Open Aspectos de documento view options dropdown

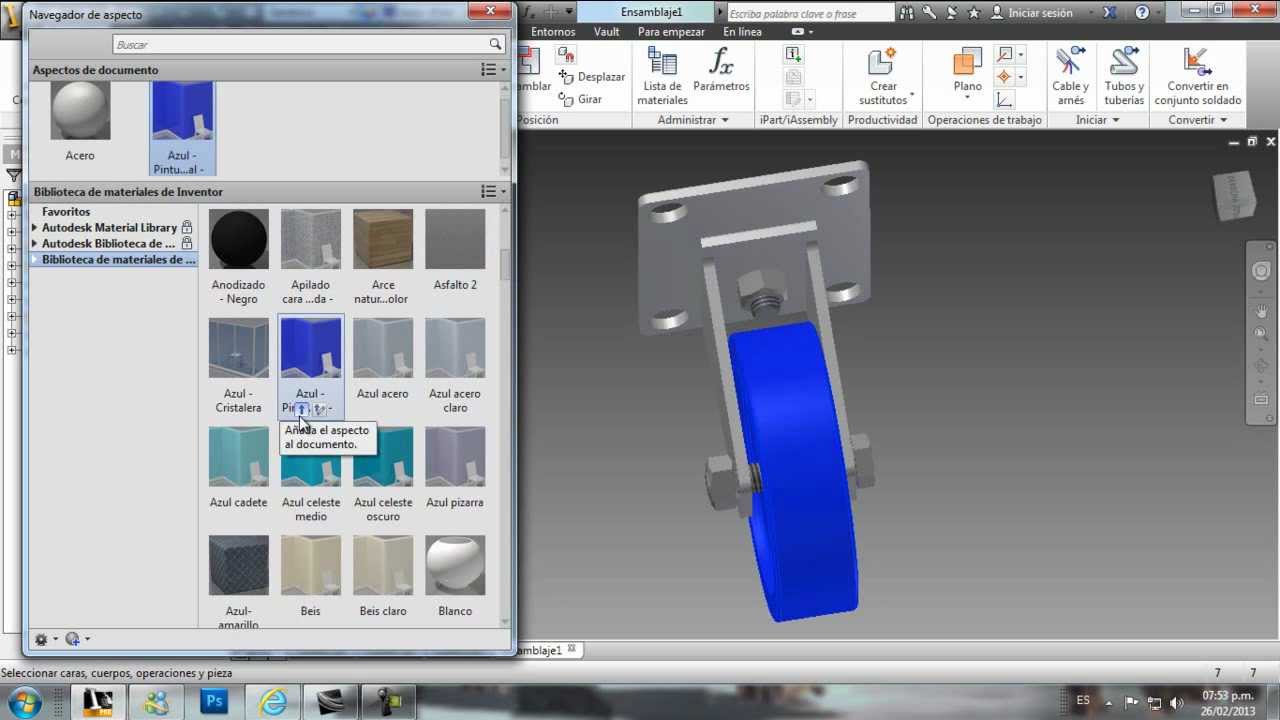point(493,70)
